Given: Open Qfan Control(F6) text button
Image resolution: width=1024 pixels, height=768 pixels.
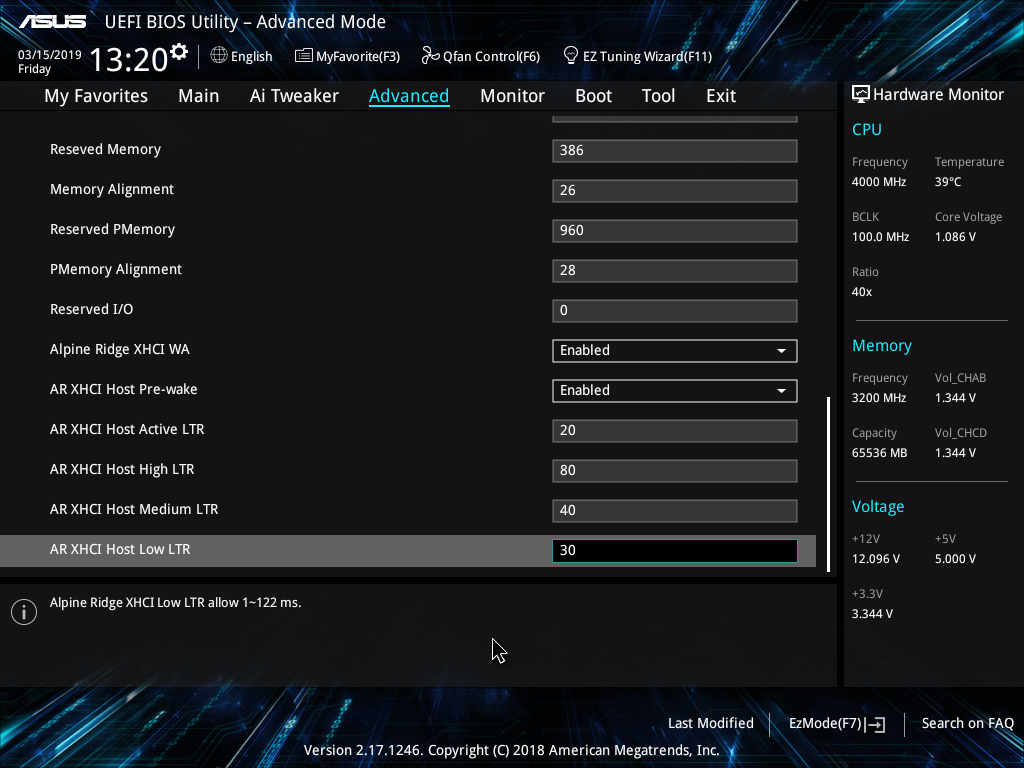Looking at the screenshot, I should tap(491, 57).
